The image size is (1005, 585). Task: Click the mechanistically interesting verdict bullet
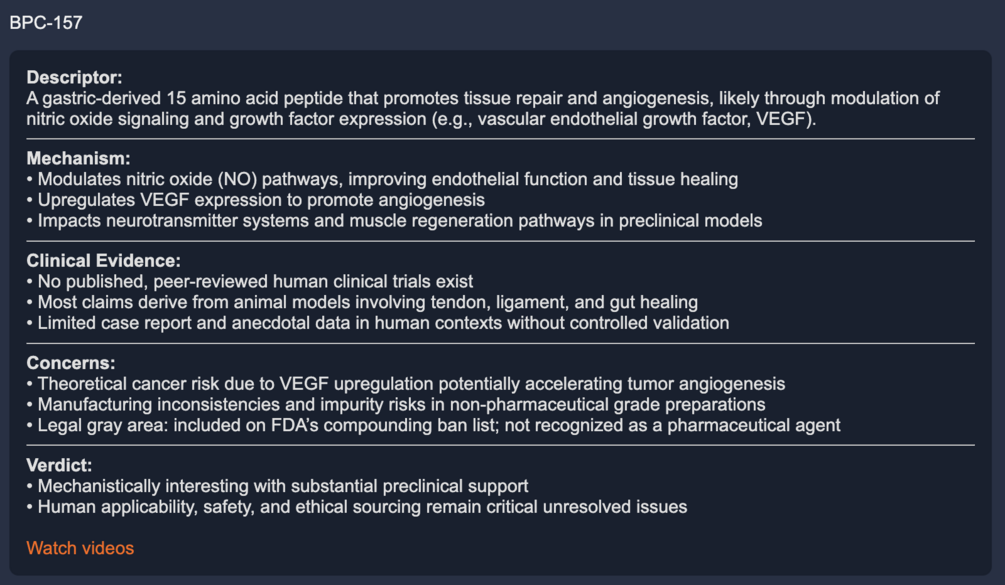click(282, 486)
